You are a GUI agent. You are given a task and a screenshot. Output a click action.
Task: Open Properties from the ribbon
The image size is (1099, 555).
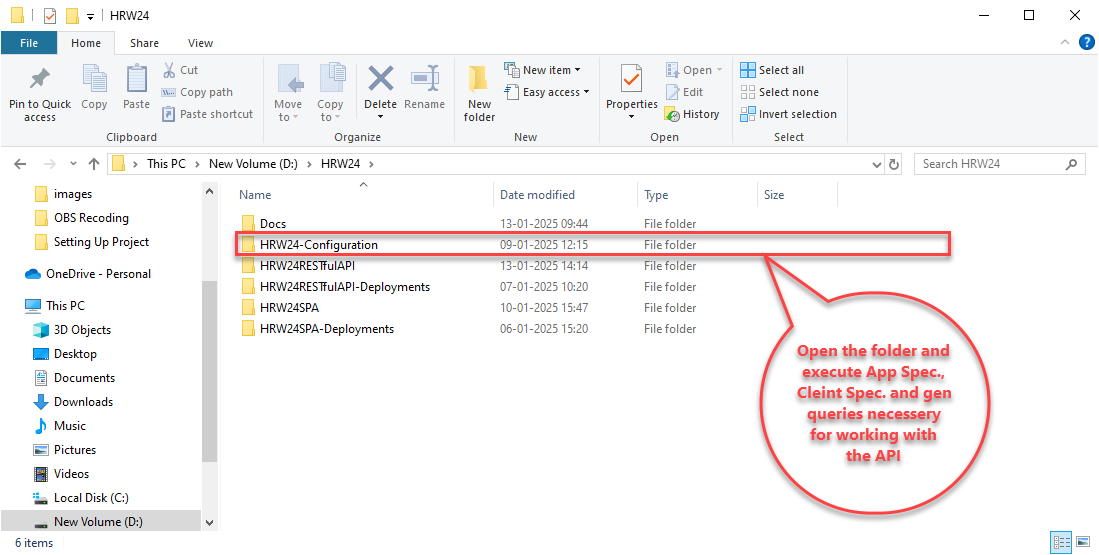pos(631,80)
